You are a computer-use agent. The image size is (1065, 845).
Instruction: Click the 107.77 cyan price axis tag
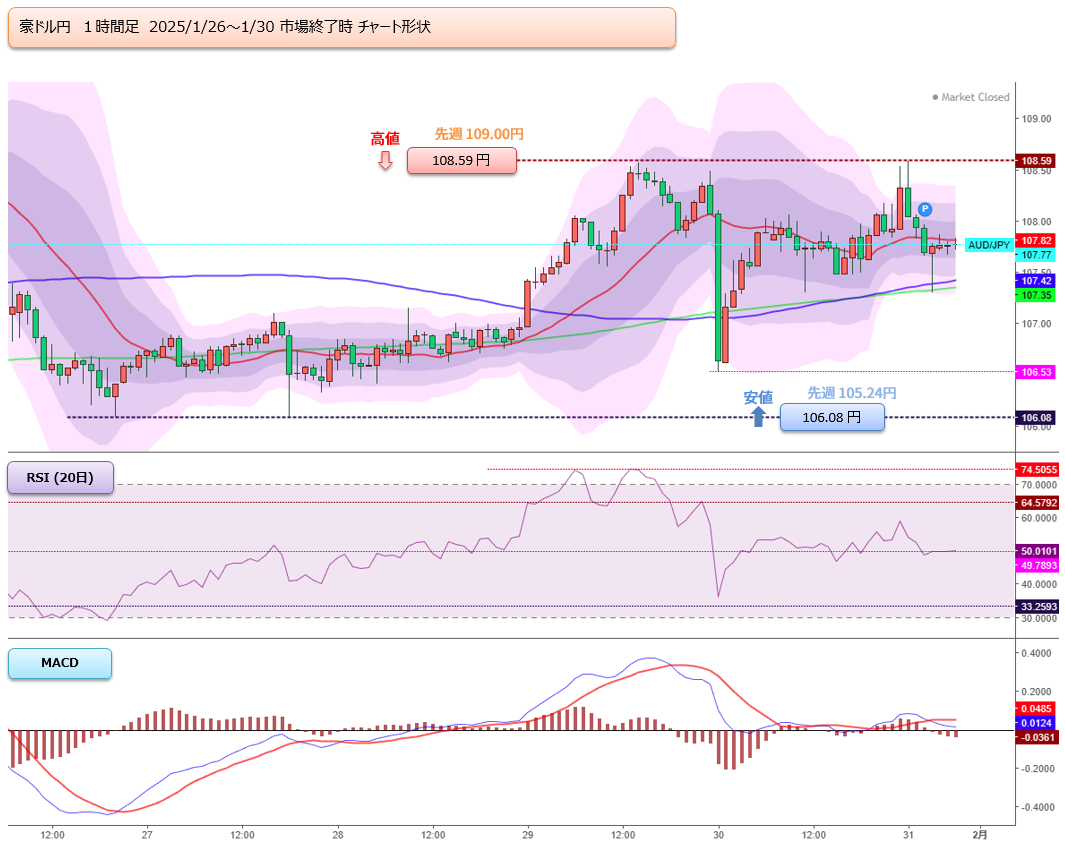tap(1036, 255)
